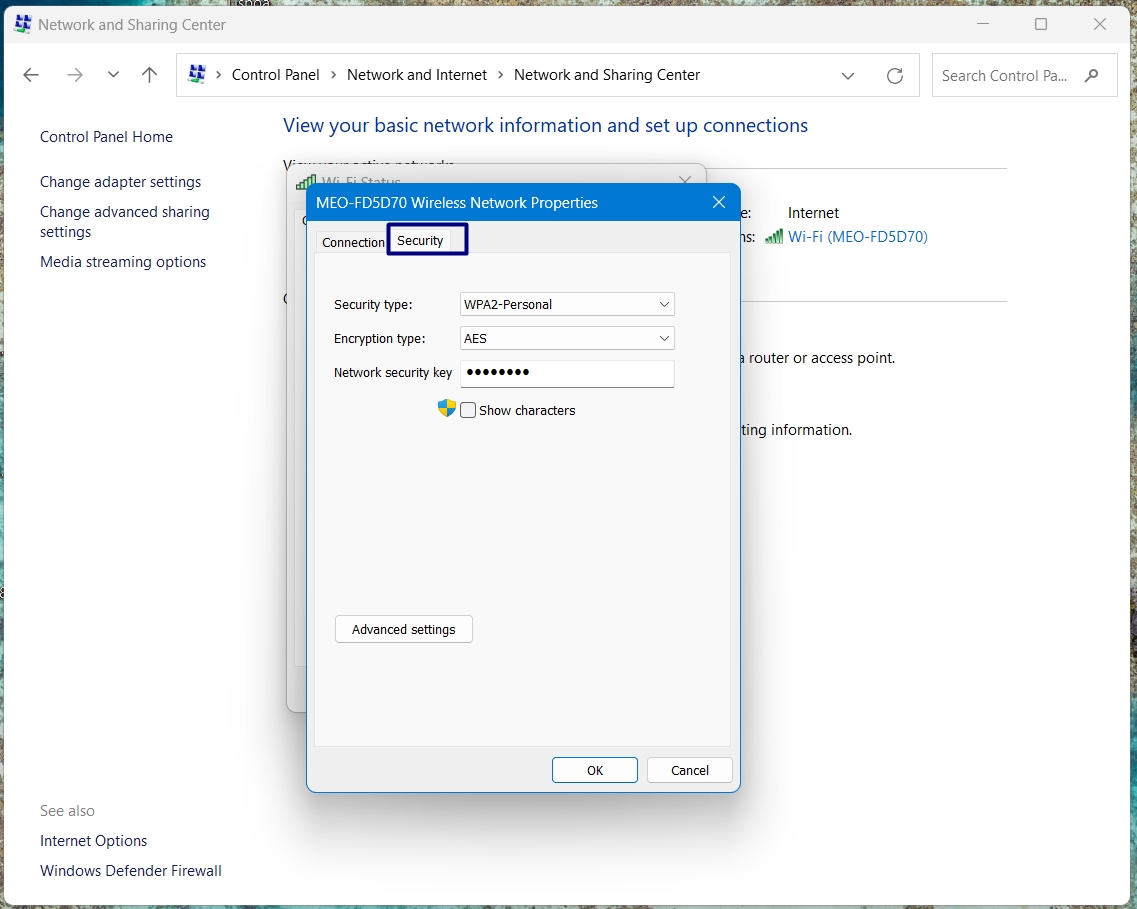Open the Security type dropdown

pyautogui.click(x=567, y=304)
